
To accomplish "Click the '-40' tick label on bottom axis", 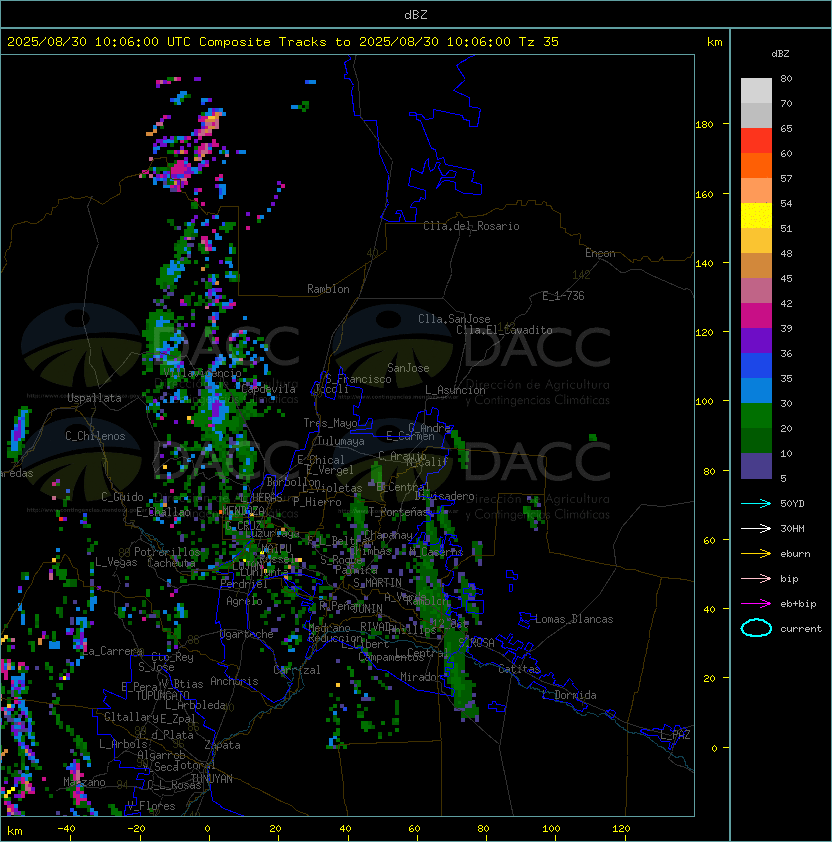I will pyautogui.click(x=66, y=829).
